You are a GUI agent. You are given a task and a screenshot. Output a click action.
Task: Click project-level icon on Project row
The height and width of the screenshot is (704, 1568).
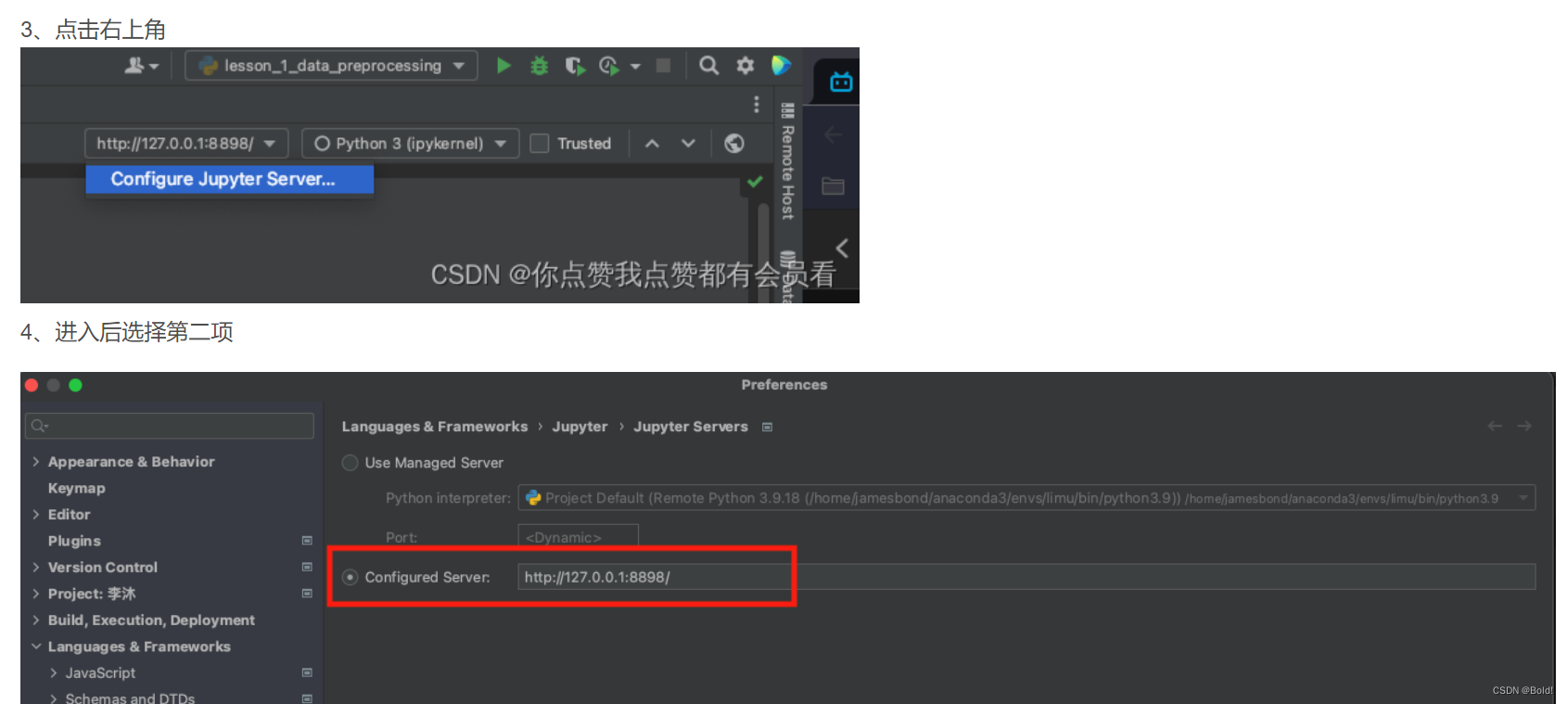[x=307, y=594]
